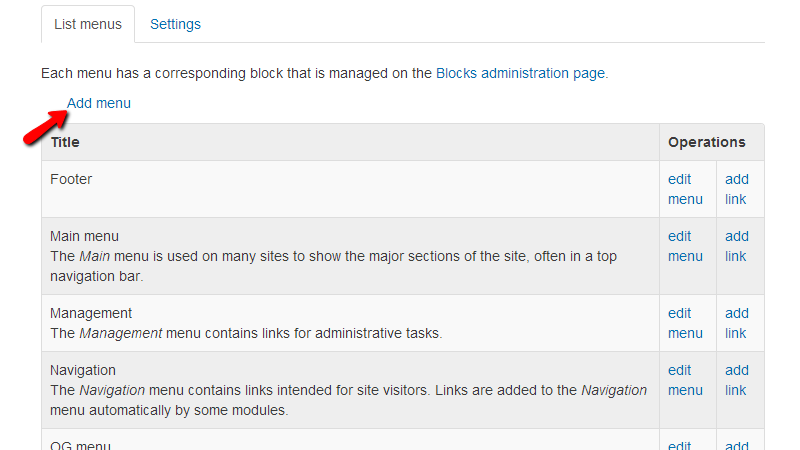Open the Settings tab

pos(175,24)
